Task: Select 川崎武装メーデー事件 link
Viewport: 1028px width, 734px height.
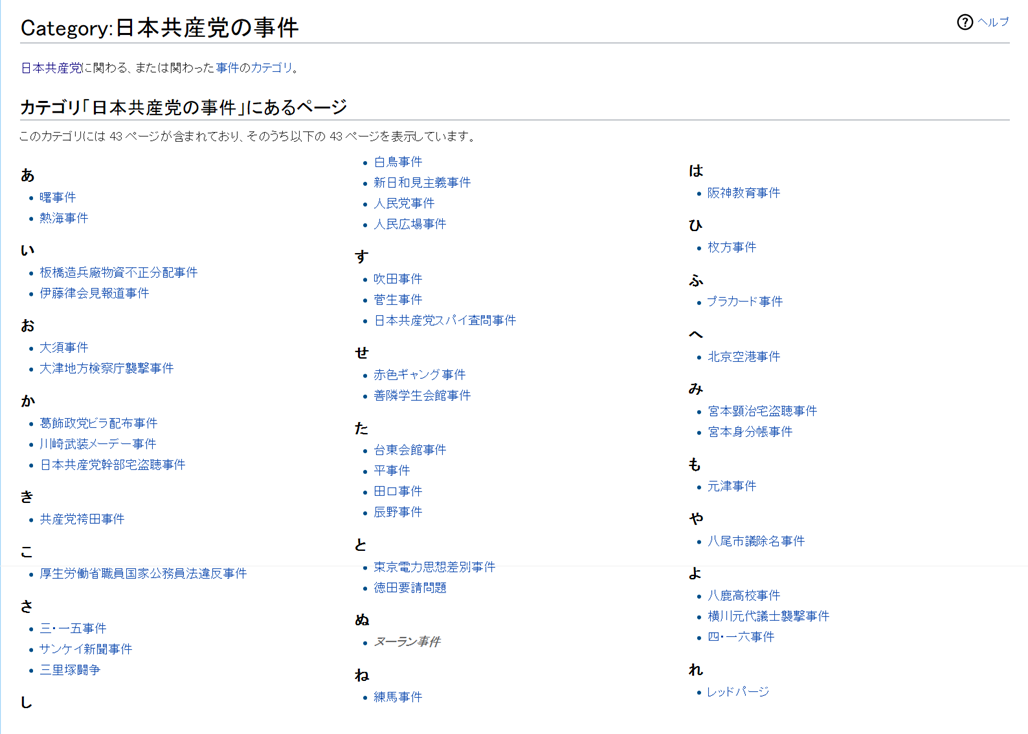Action: click(98, 444)
